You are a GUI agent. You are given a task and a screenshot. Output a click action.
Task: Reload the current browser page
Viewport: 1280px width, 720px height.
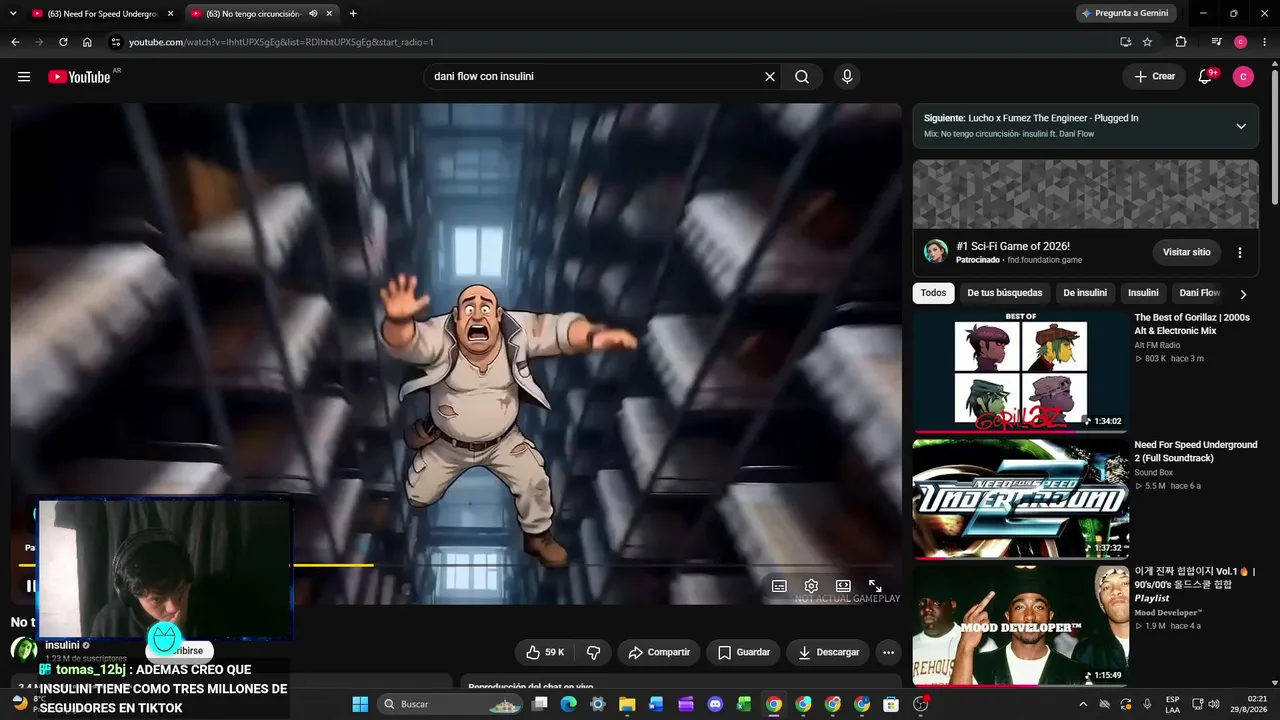[x=63, y=42]
